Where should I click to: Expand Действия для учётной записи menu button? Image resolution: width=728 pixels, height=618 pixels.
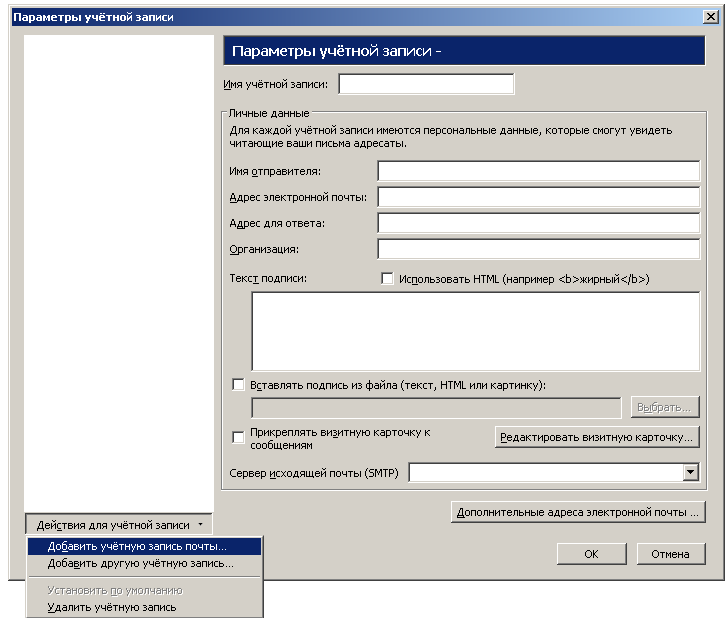point(119,525)
